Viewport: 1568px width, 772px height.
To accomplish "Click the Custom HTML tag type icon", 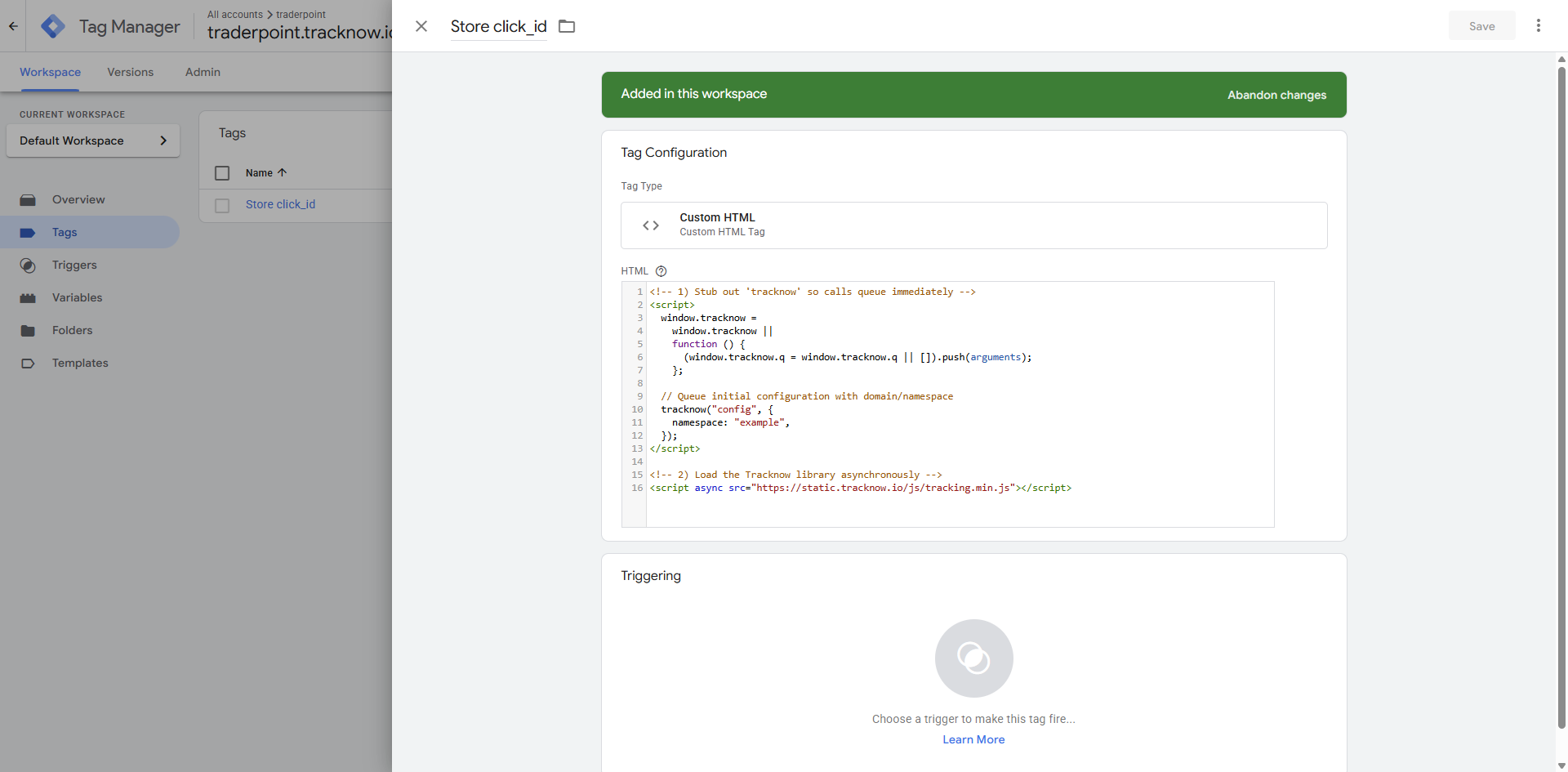I will [x=651, y=225].
